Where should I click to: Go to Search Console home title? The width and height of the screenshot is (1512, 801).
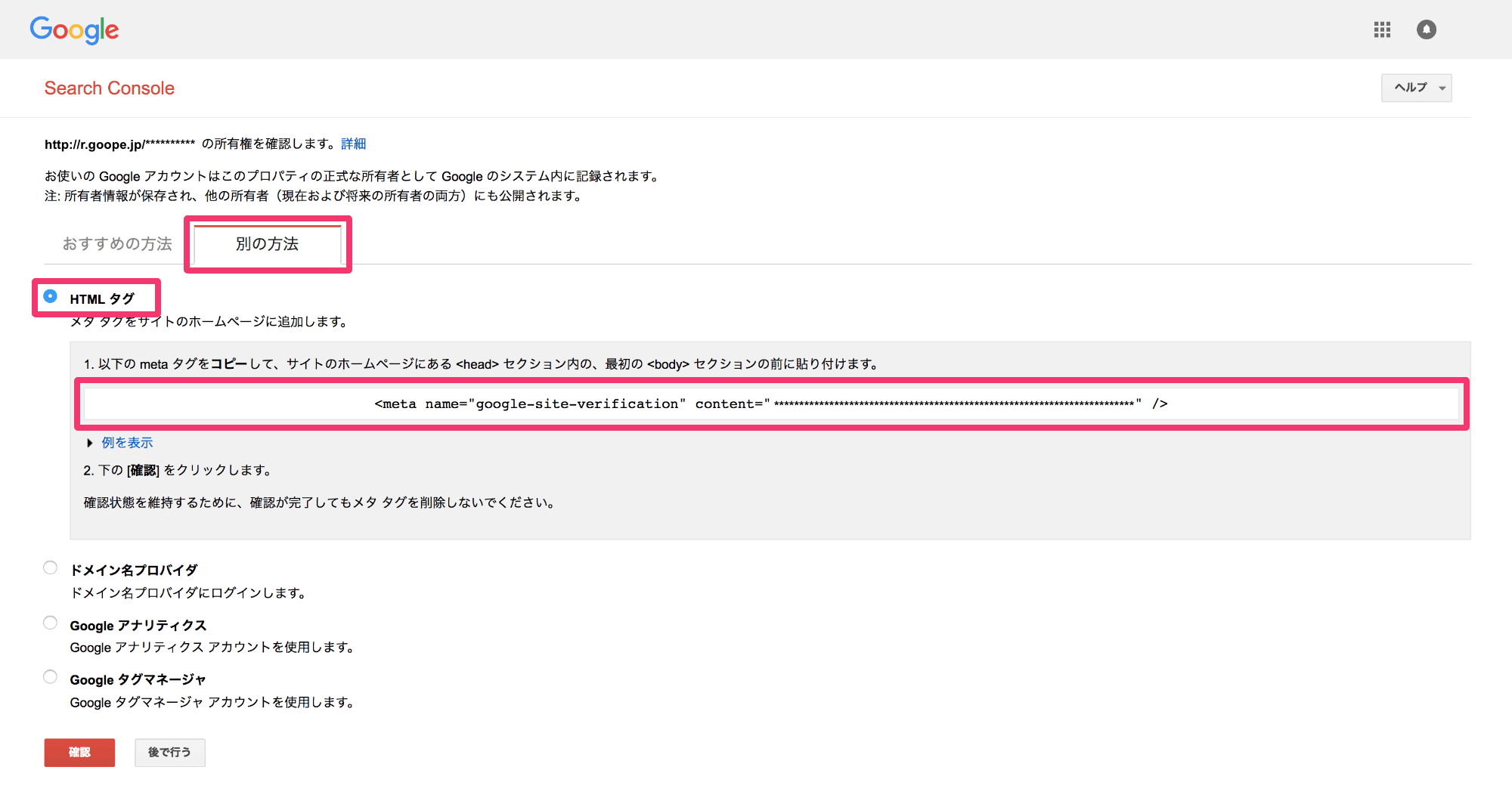pos(110,88)
